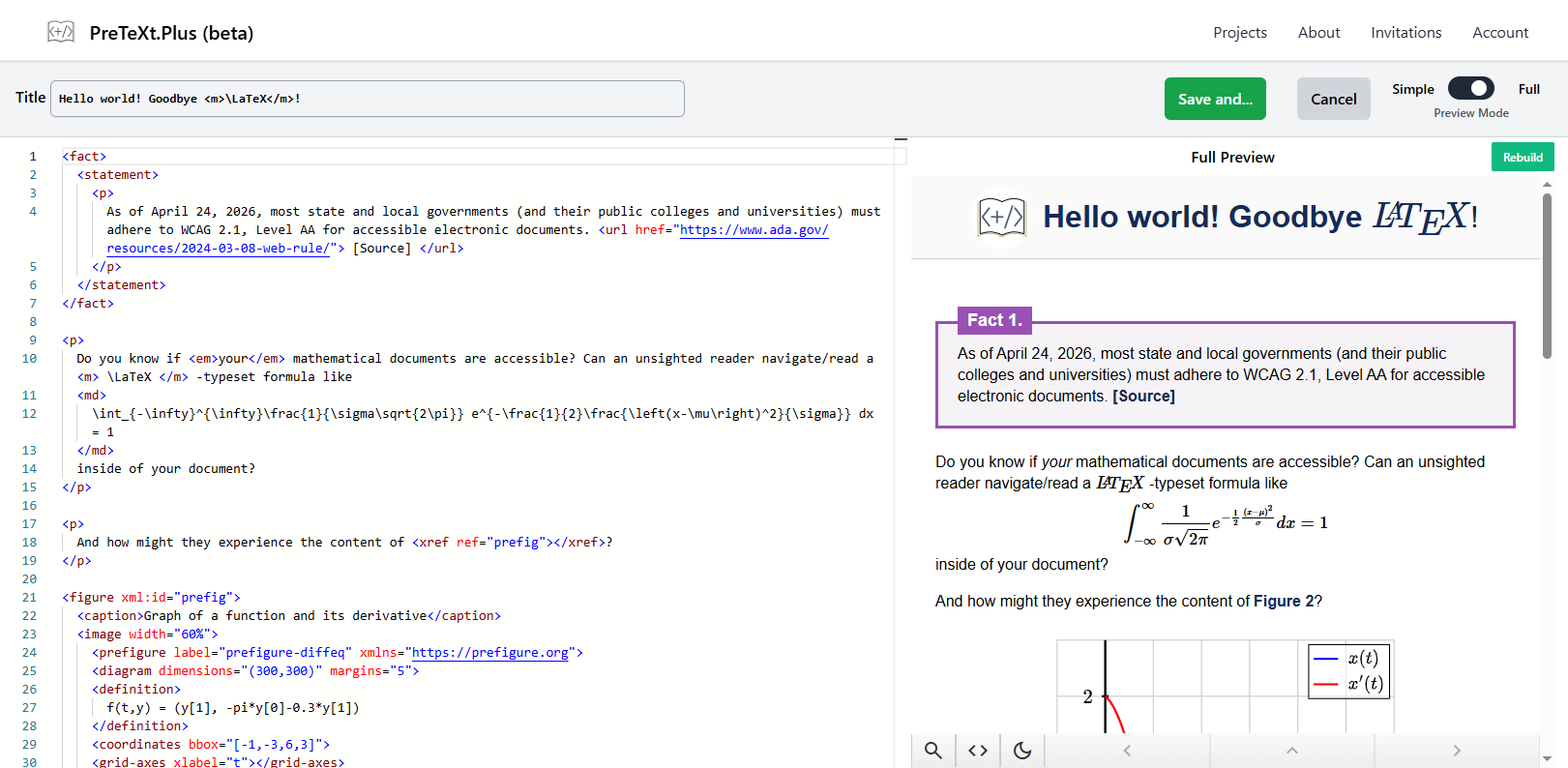This screenshot has height=768, width=1568.
Task: Click the Cancel button
Action: point(1333,99)
